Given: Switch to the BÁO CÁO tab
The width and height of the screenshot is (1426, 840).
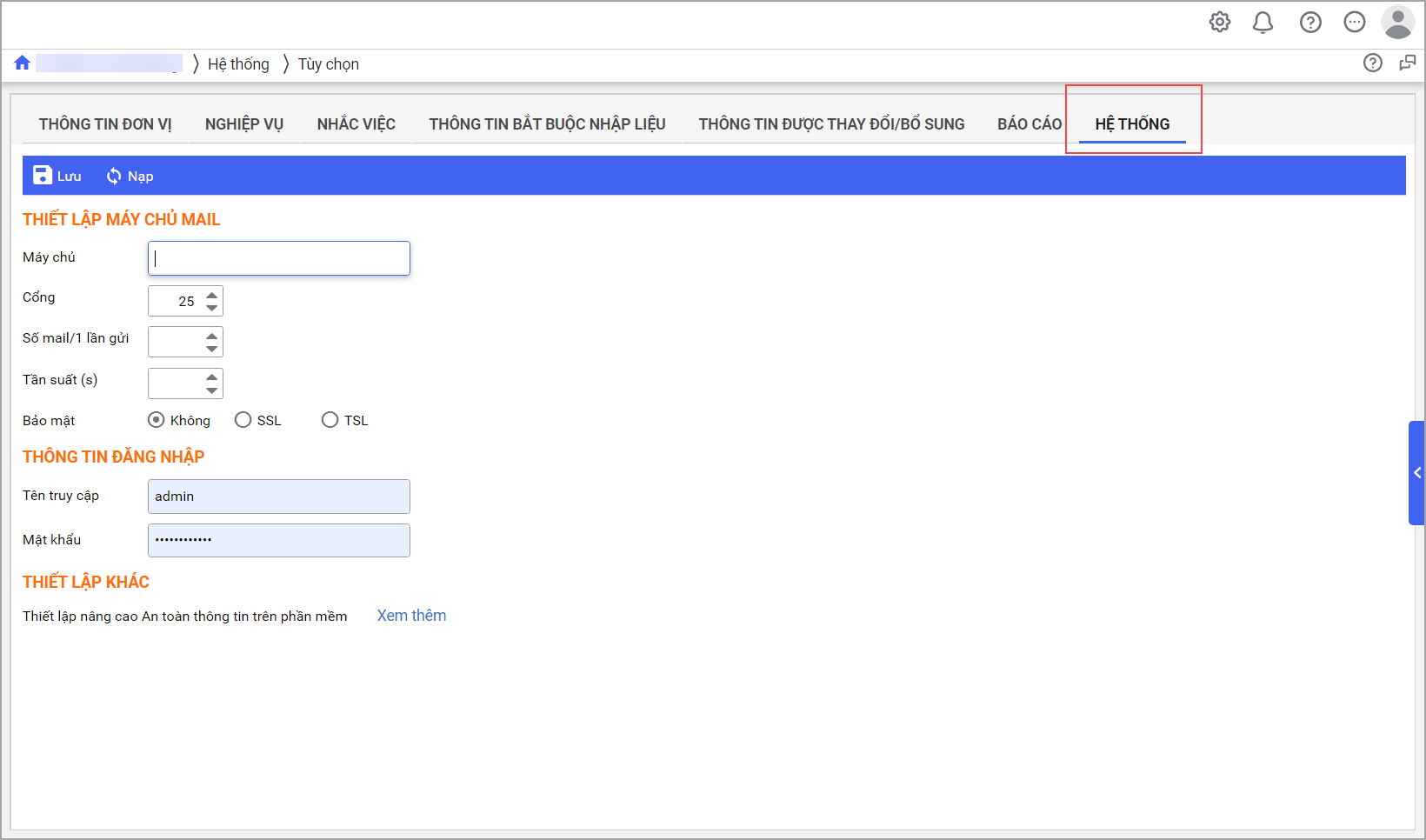Looking at the screenshot, I should pos(1029,124).
